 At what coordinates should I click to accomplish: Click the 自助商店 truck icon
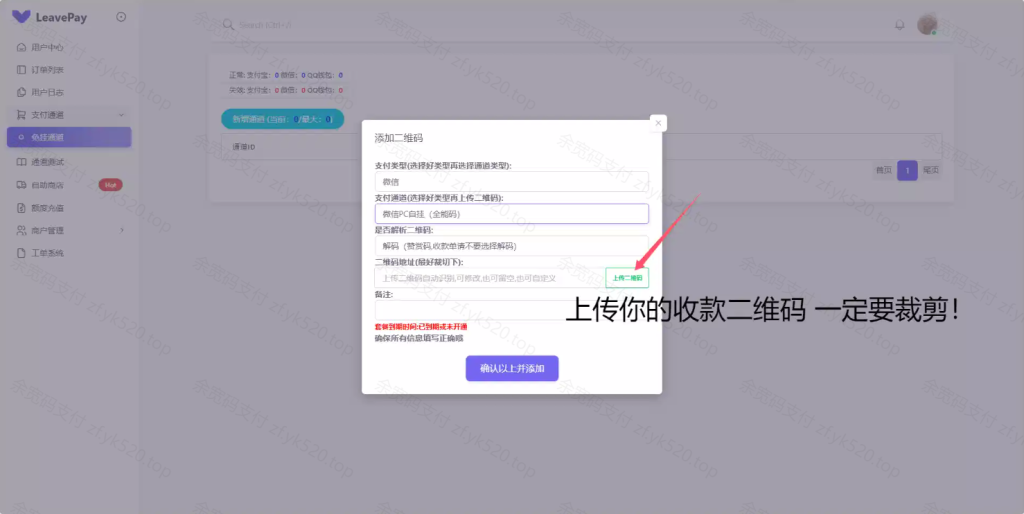22,185
